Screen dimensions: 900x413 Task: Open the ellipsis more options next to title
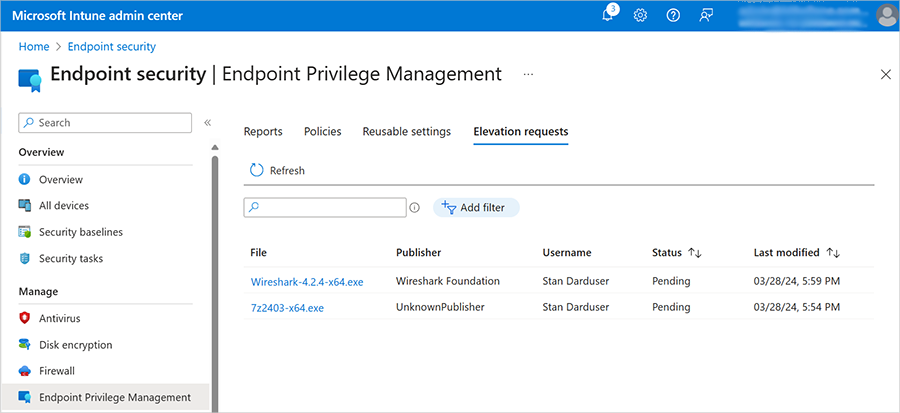pos(528,75)
